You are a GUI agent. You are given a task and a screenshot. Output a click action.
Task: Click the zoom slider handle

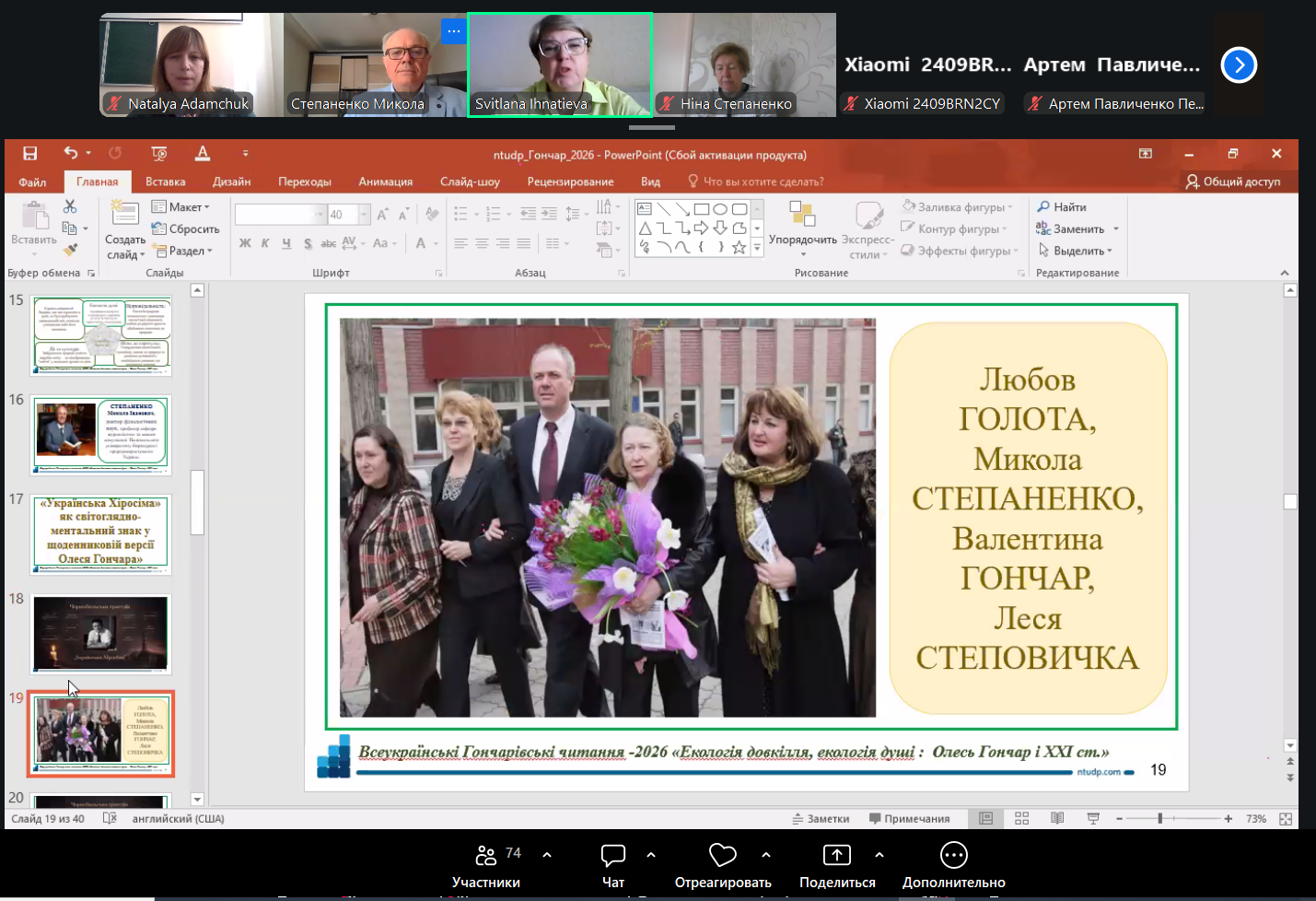[1160, 818]
